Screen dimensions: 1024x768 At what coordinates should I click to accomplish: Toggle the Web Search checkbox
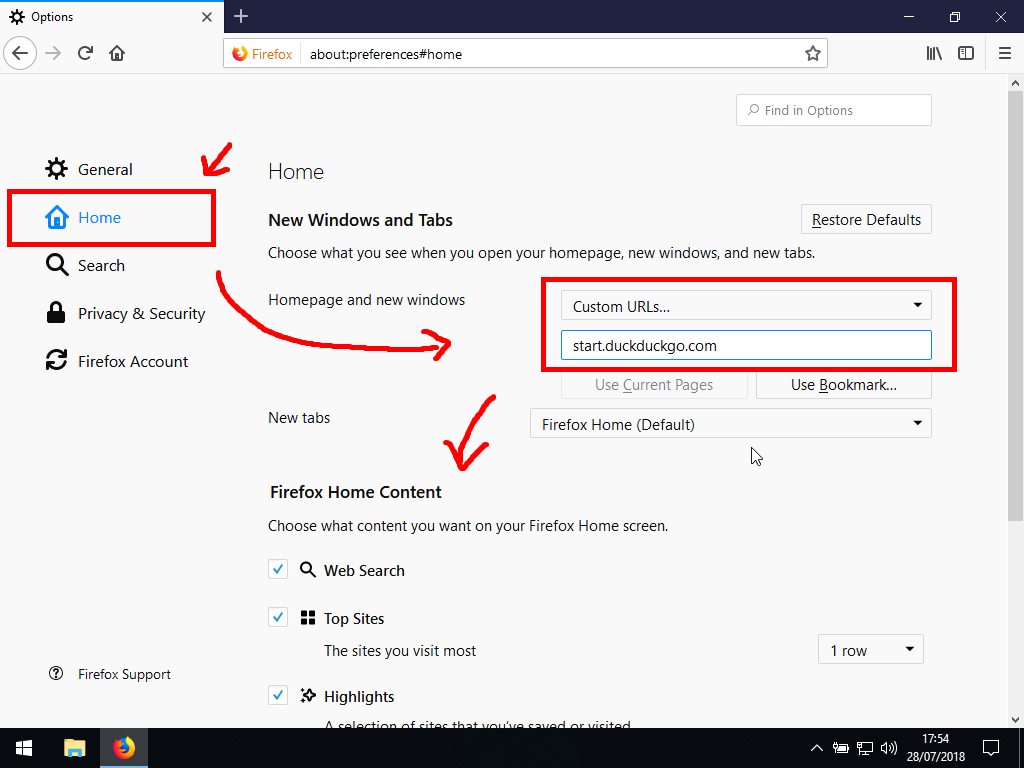click(x=278, y=569)
